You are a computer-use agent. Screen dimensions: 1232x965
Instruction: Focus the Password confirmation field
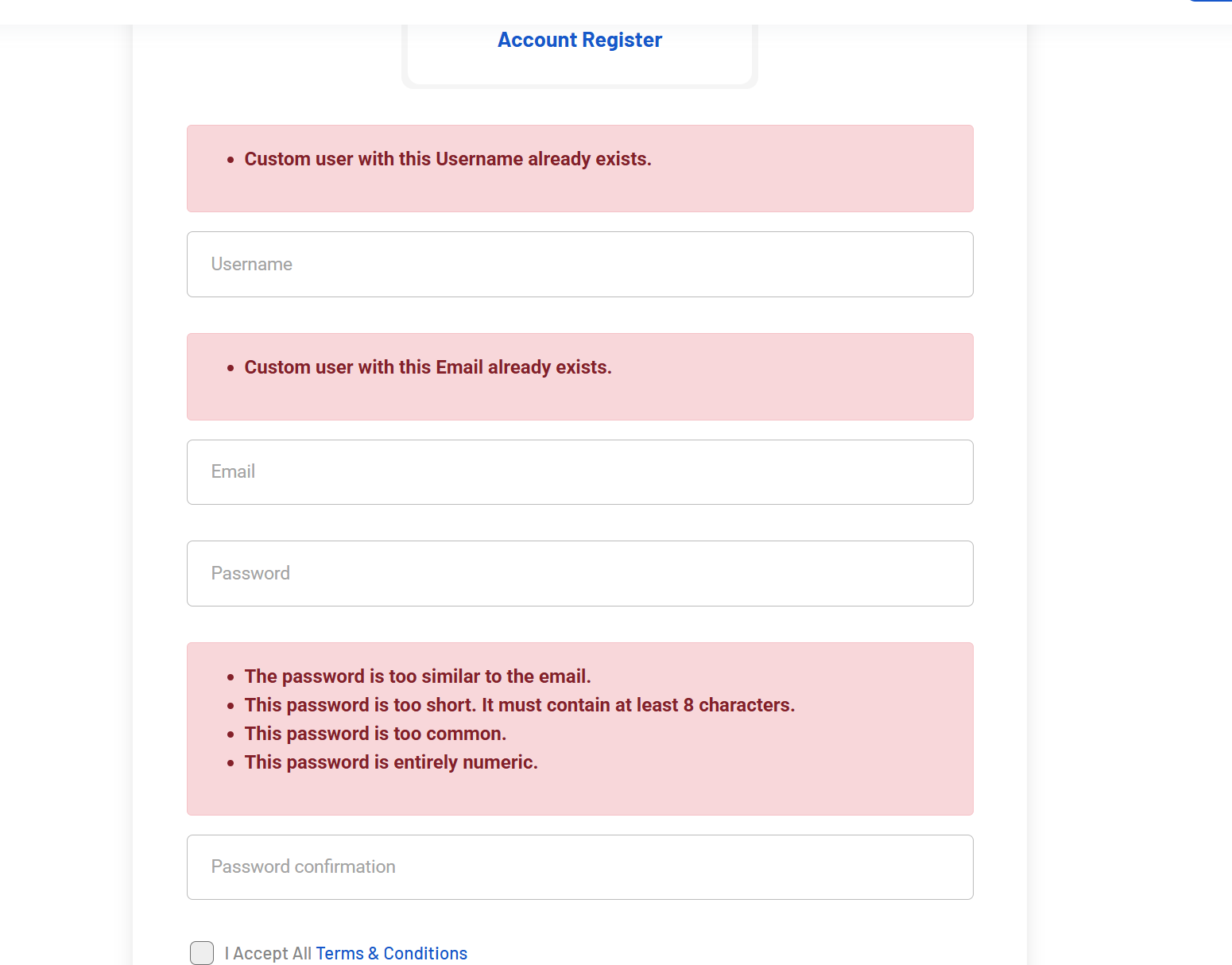pyautogui.click(x=579, y=867)
